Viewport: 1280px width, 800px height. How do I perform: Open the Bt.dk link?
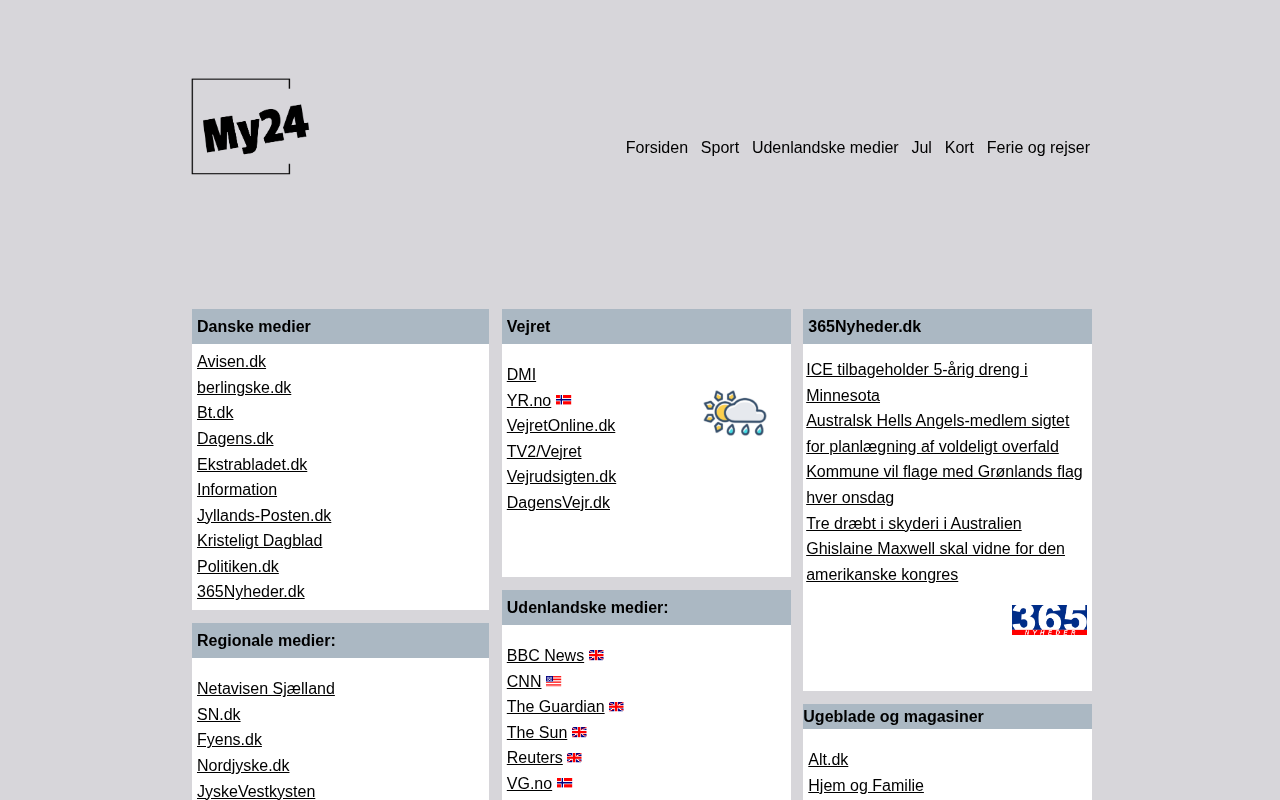(215, 413)
